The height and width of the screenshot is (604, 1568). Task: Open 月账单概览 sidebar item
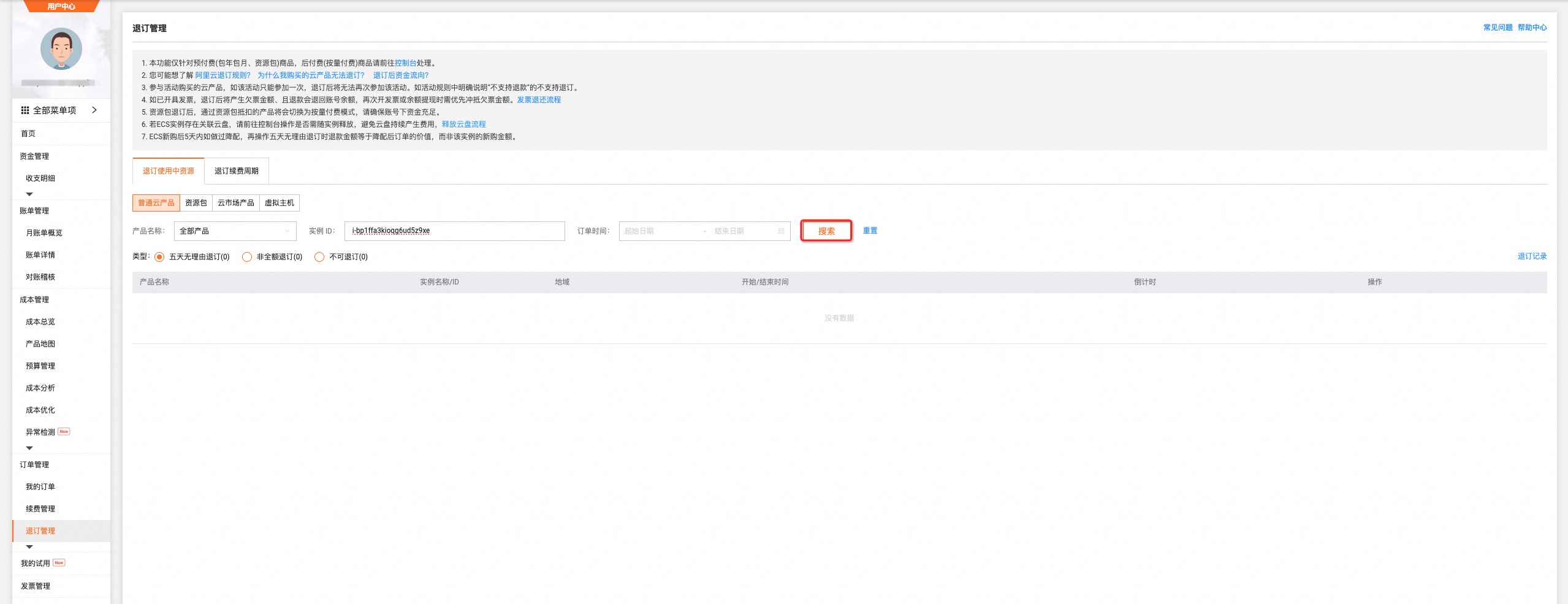pyautogui.click(x=44, y=233)
